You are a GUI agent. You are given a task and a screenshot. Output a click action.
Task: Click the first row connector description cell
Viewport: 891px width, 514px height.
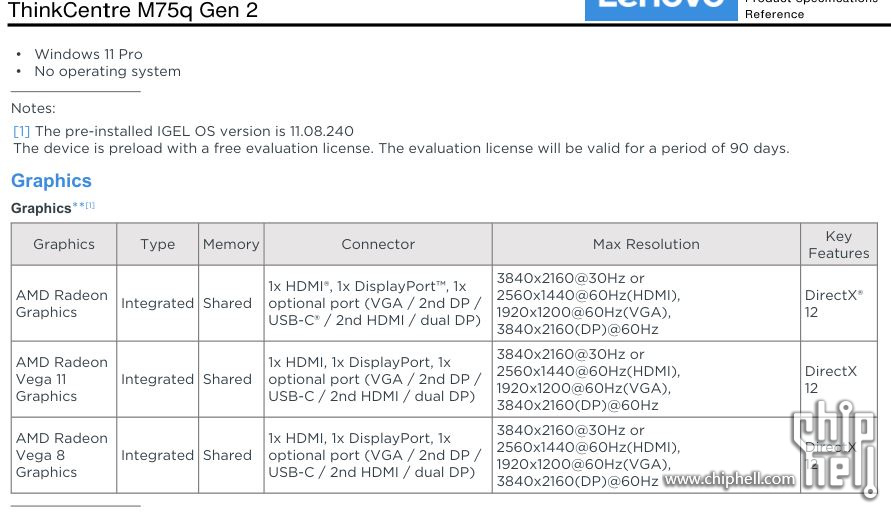(378, 303)
